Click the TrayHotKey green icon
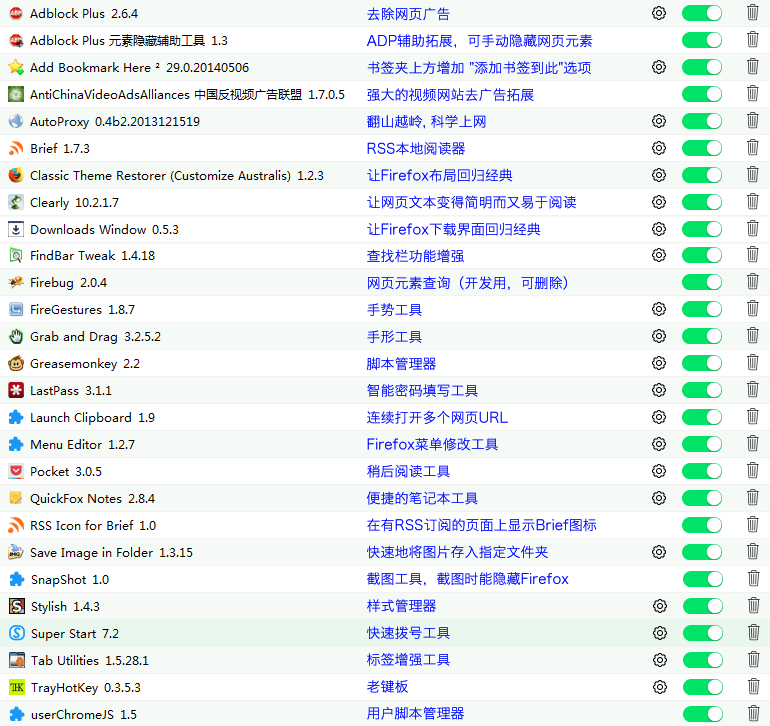 [17, 687]
